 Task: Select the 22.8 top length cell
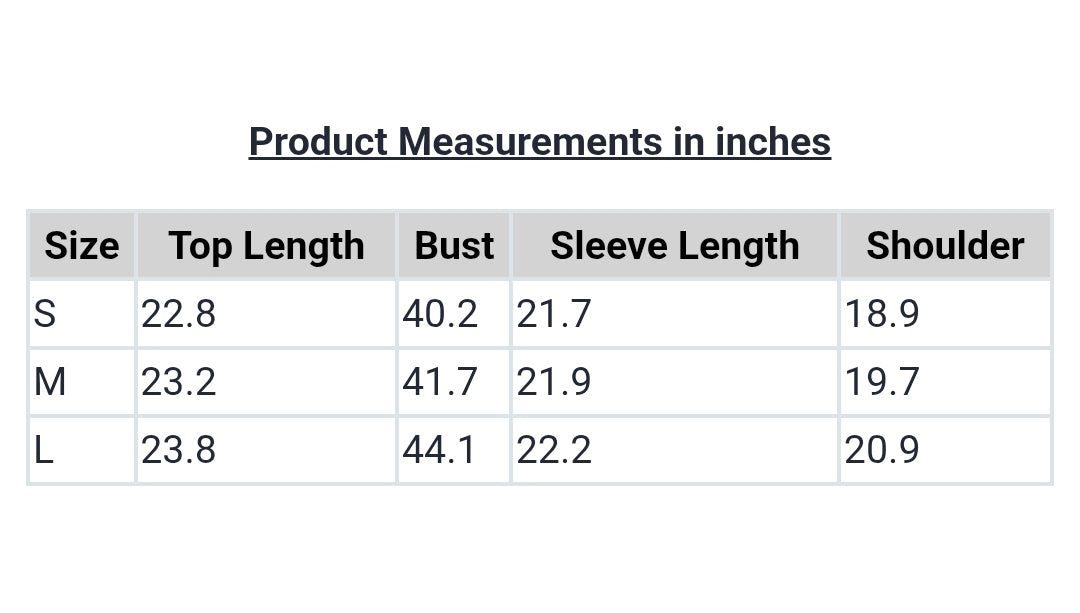coord(267,314)
